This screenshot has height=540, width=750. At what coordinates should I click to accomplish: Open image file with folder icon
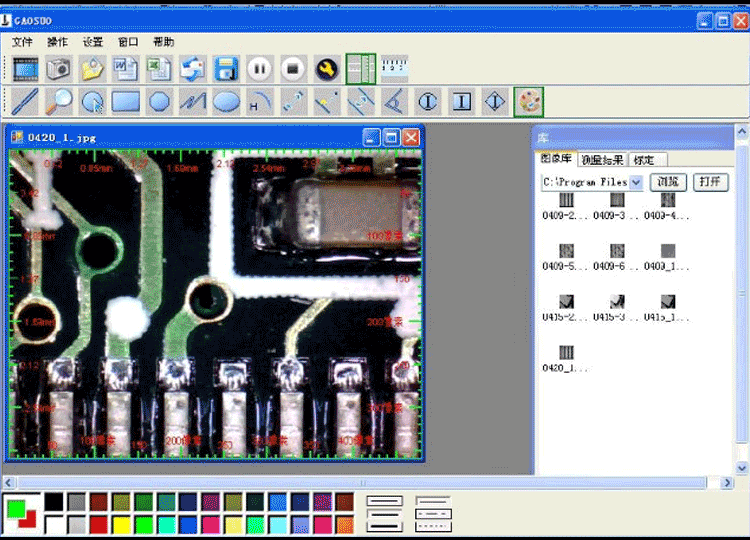tap(92, 69)
